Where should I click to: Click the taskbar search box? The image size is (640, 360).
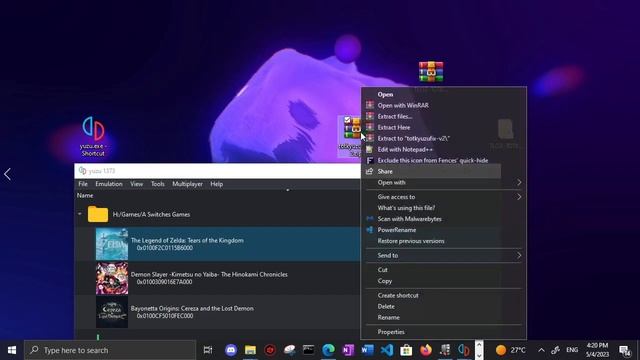tap(110, 350)
